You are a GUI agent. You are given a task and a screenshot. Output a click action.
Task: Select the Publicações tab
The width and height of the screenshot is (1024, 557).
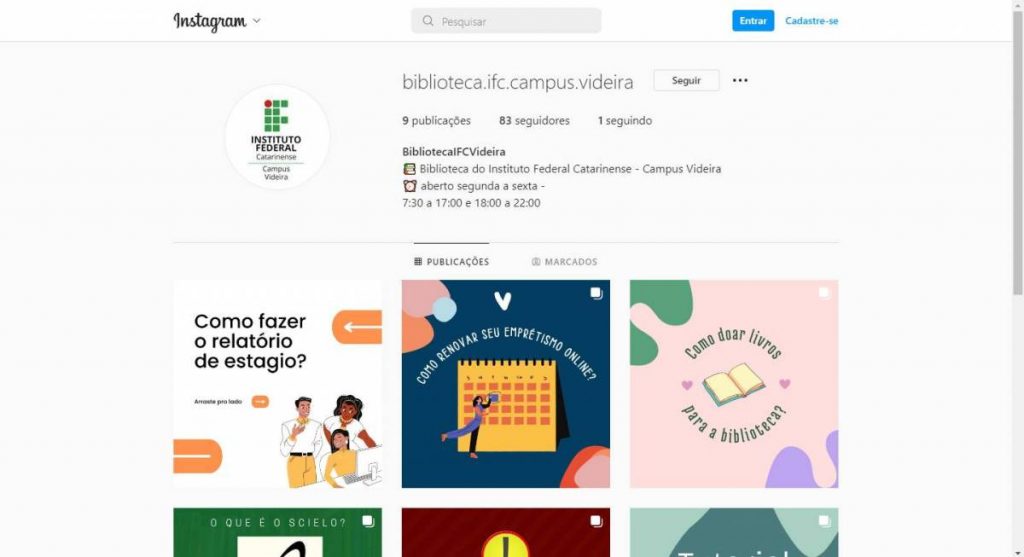(451, 261)
